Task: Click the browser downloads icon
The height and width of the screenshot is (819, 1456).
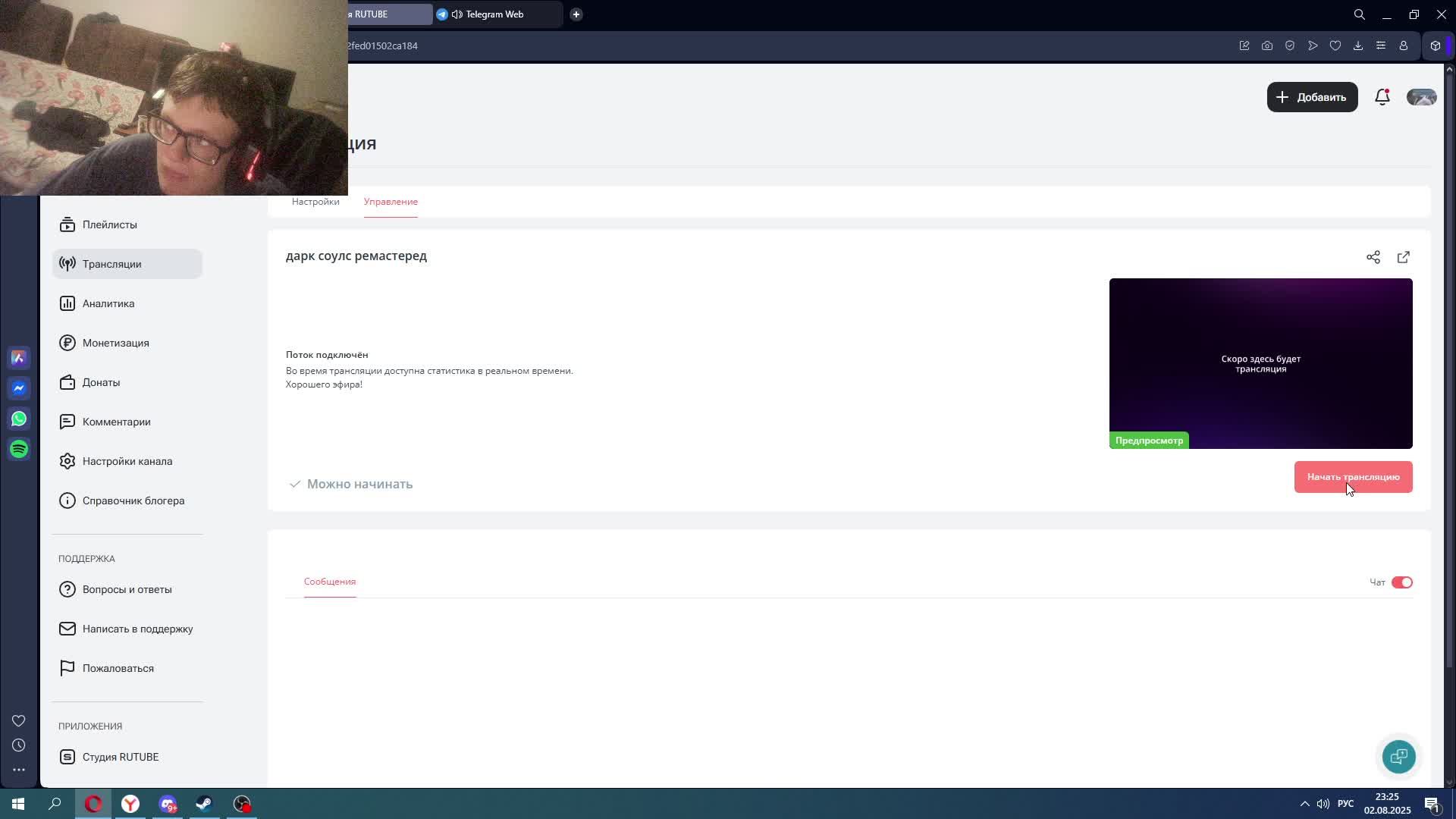Action: tap(1357, 45)
